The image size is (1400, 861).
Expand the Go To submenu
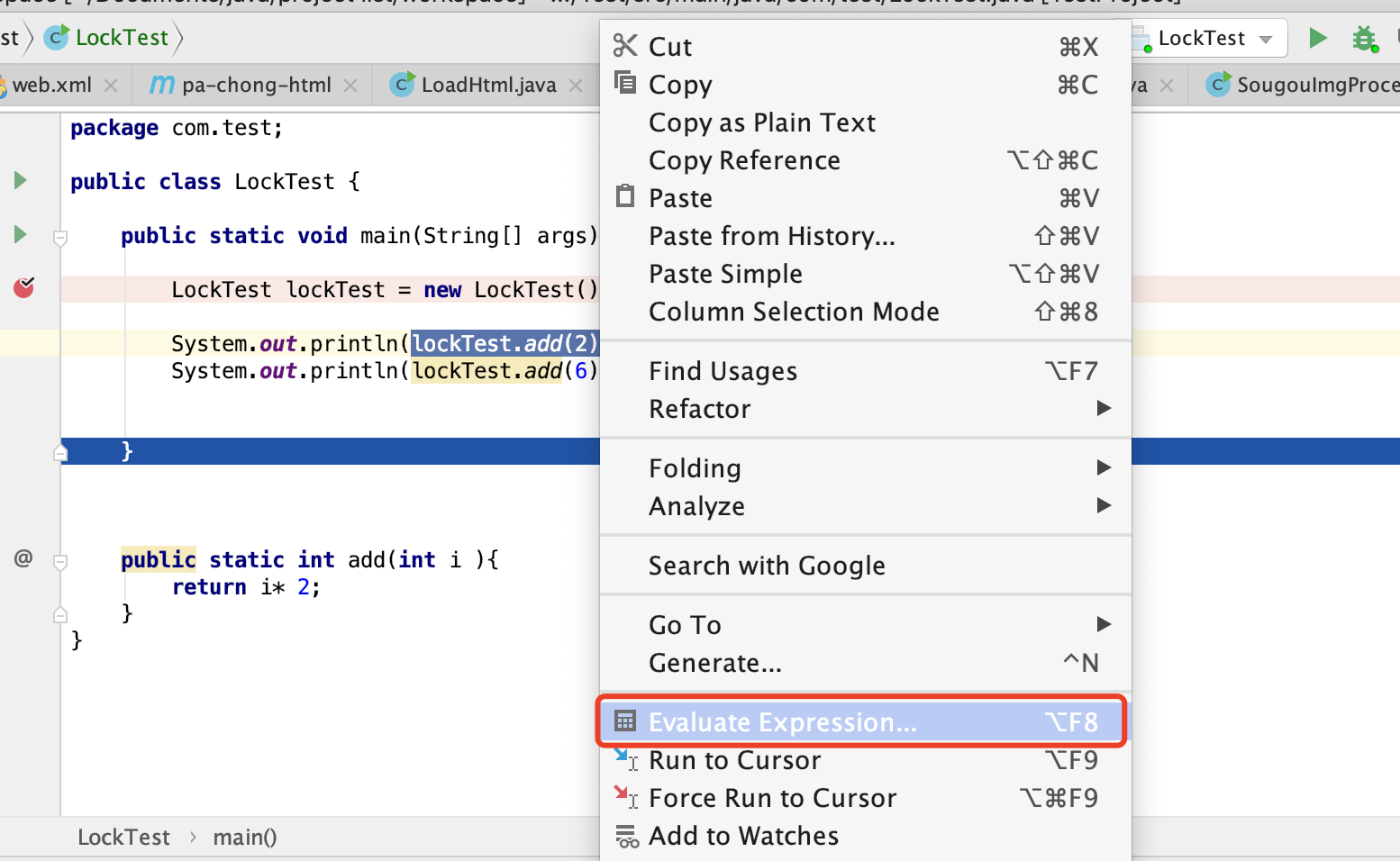[x=684, y=624]
